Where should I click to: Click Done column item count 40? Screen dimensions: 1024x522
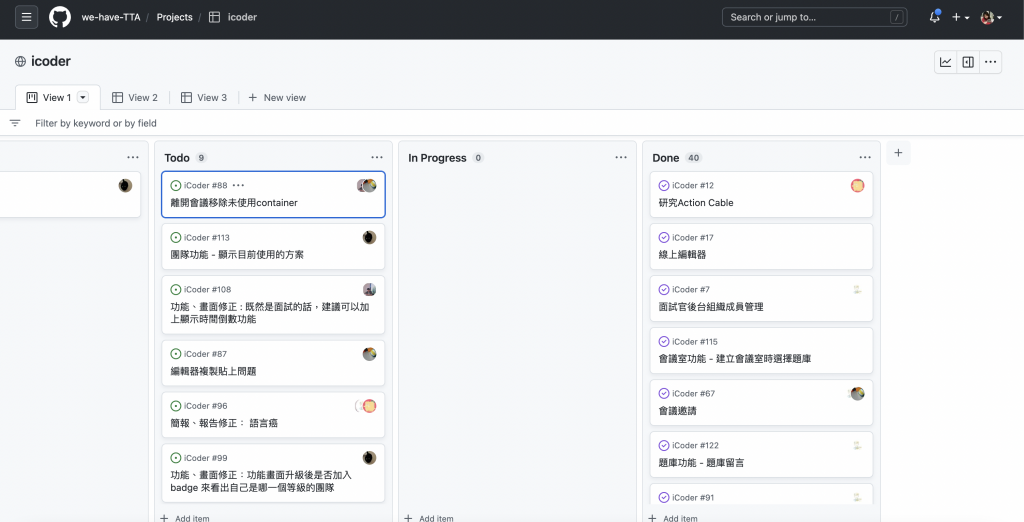point(694,158)
